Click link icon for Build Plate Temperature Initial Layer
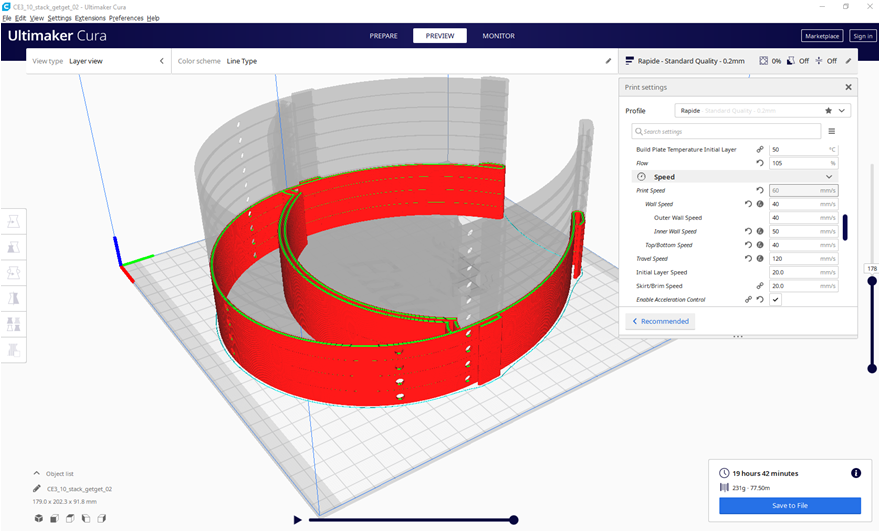 760,149
